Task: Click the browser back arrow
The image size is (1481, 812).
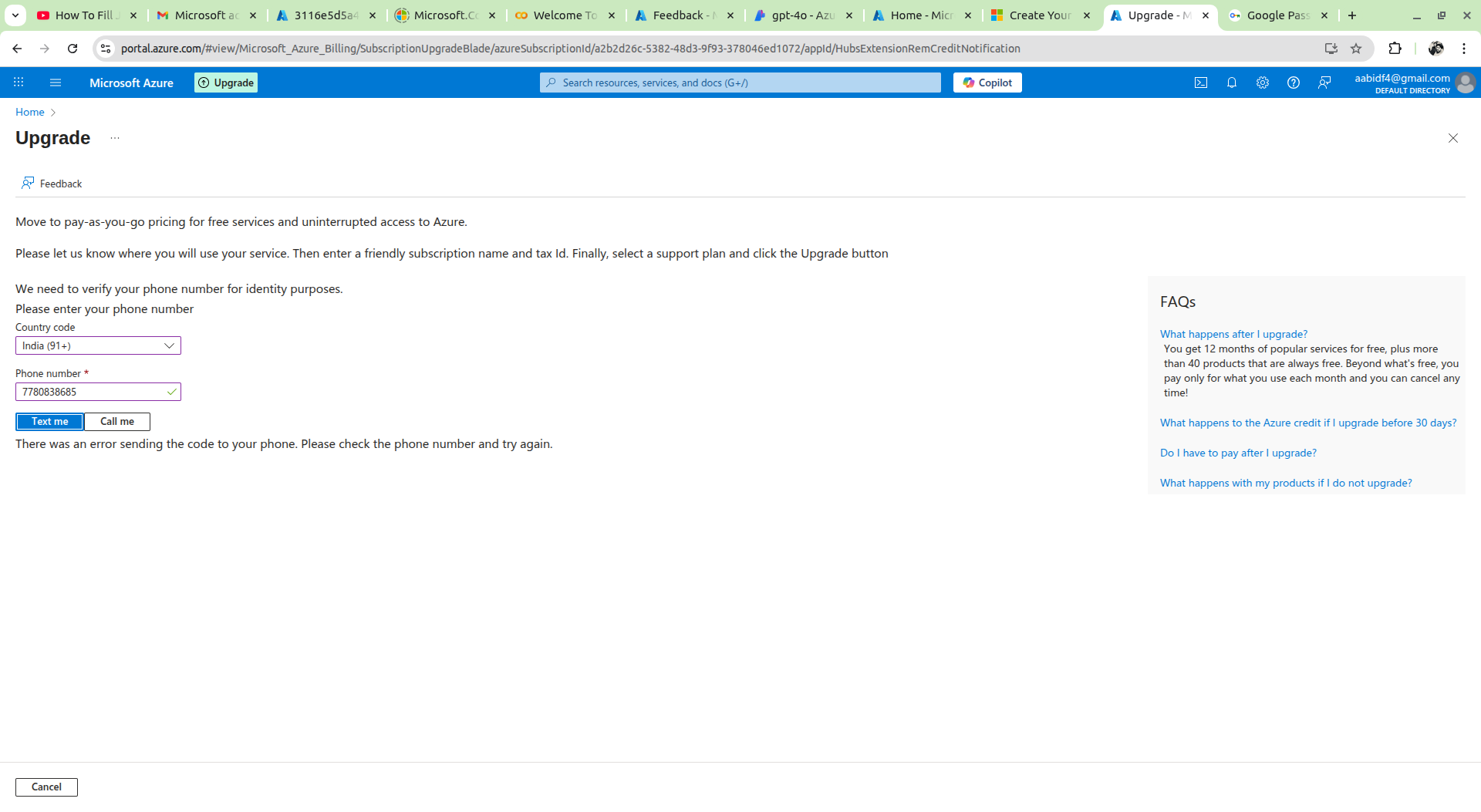Action: (x=17, y=49)
